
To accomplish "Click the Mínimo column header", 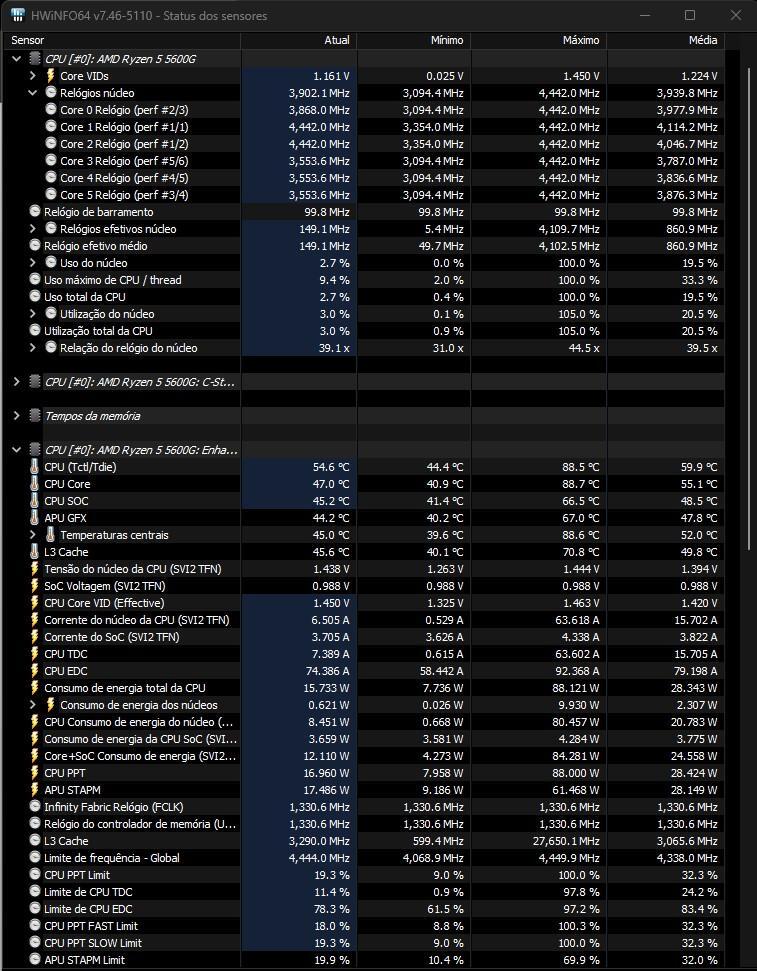I will pos(414,40).
